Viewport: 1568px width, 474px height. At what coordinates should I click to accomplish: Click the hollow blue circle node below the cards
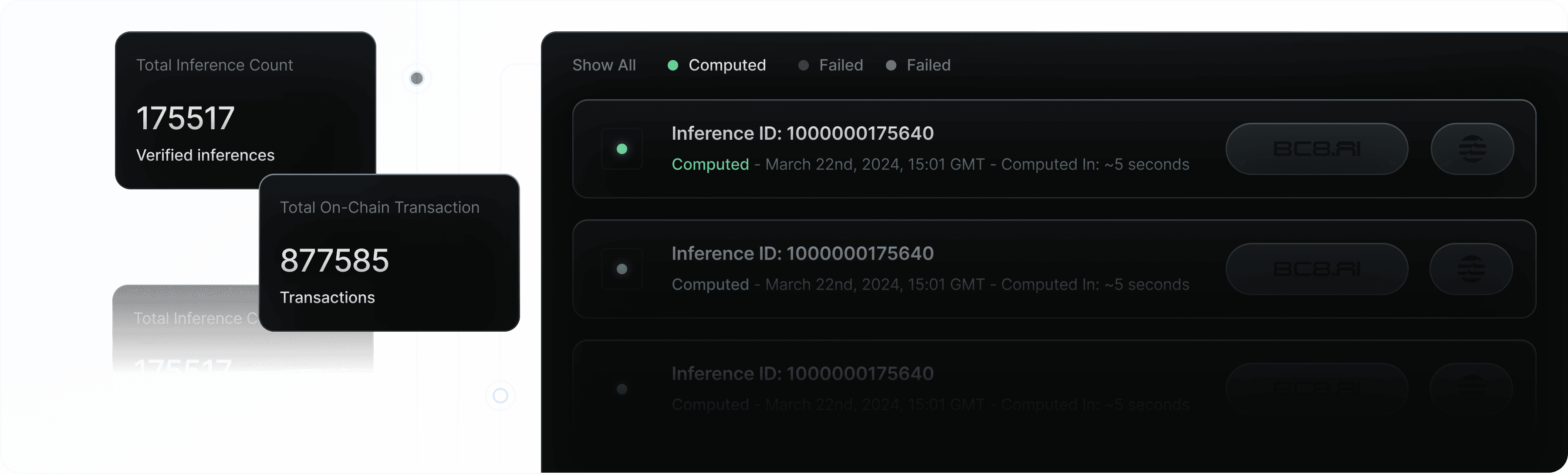pos(500,396)
